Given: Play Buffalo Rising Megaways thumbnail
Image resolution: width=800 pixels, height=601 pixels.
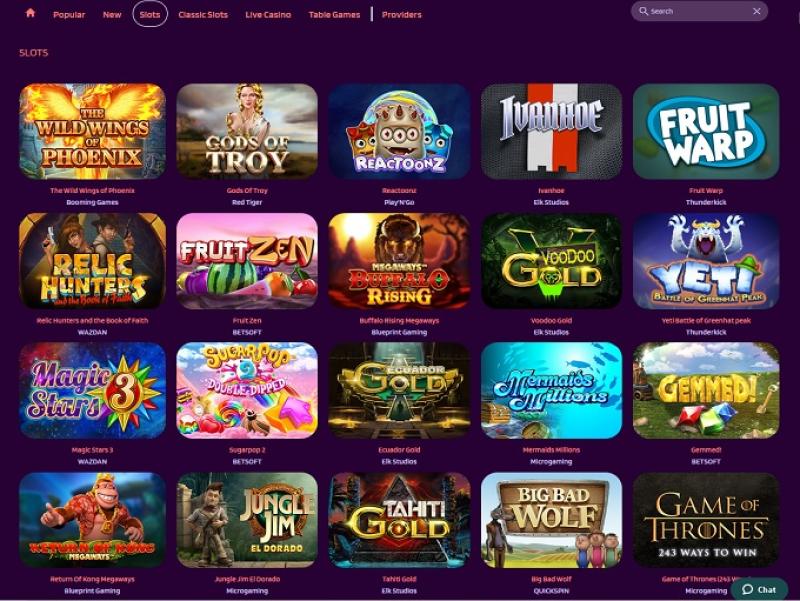Looking at the screenshot, I should 399,261.
